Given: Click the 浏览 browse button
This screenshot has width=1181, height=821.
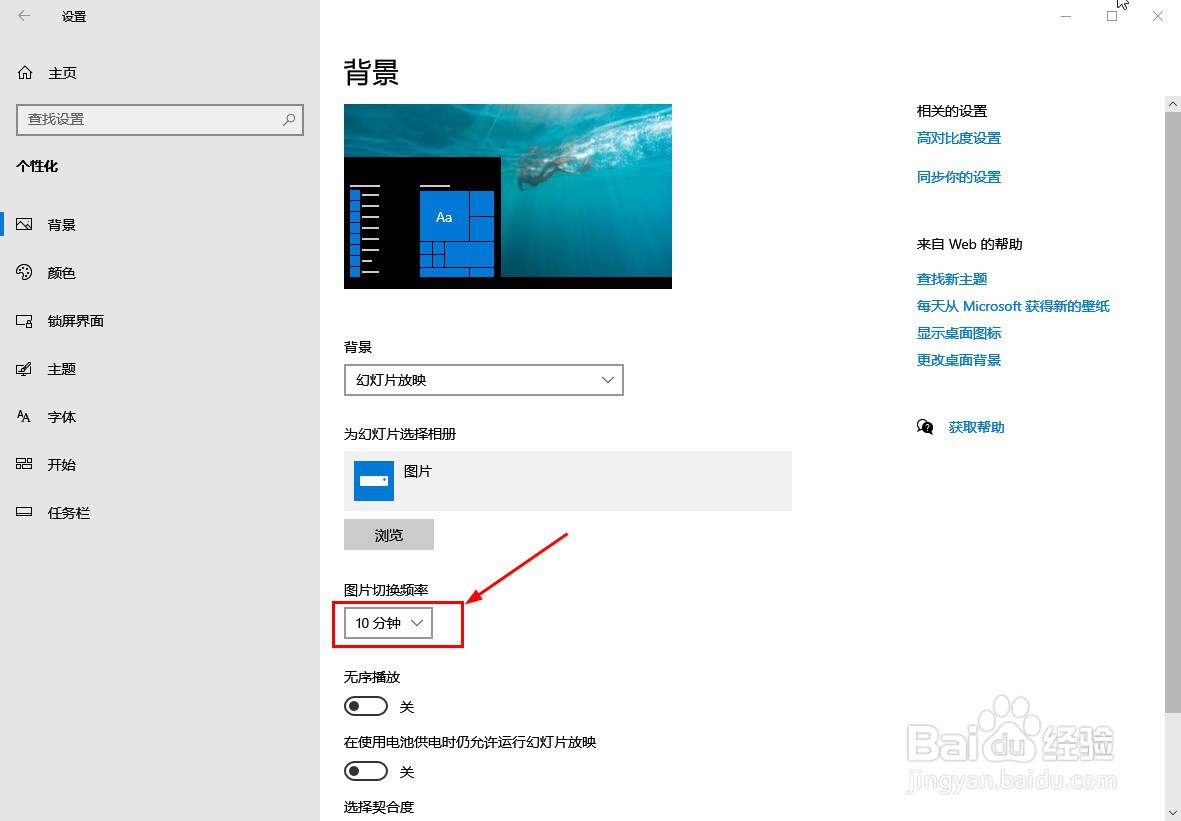Looking at the screenshot, I should [389, 535].
